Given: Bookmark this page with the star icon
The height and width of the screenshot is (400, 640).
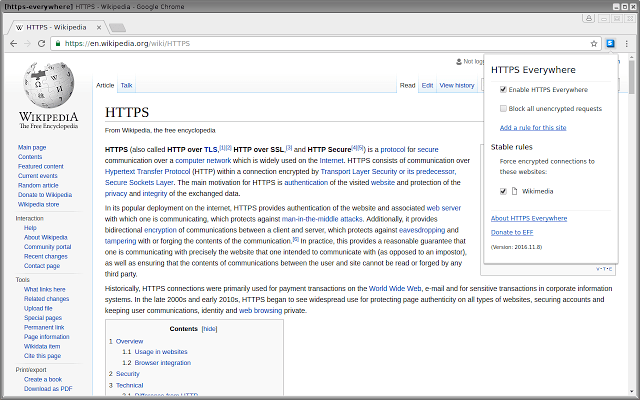Looking at the screenshot, I should pos(593,44).
